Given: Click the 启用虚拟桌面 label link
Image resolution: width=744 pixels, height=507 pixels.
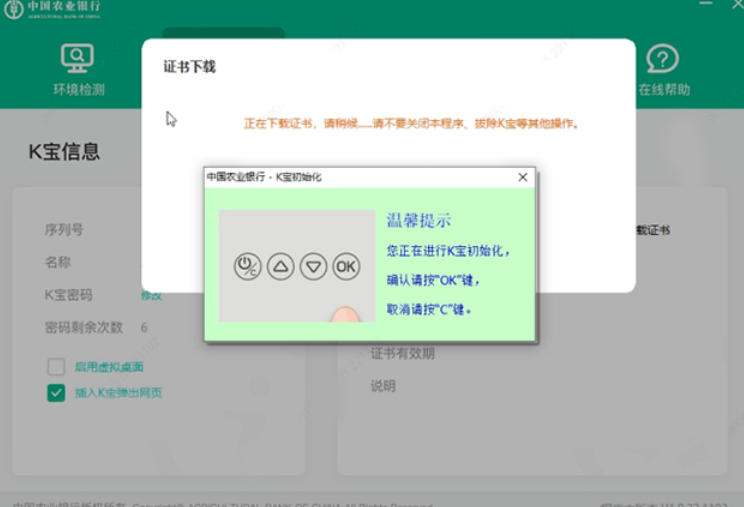Looking at the screenshot, I should coord(109,367).
